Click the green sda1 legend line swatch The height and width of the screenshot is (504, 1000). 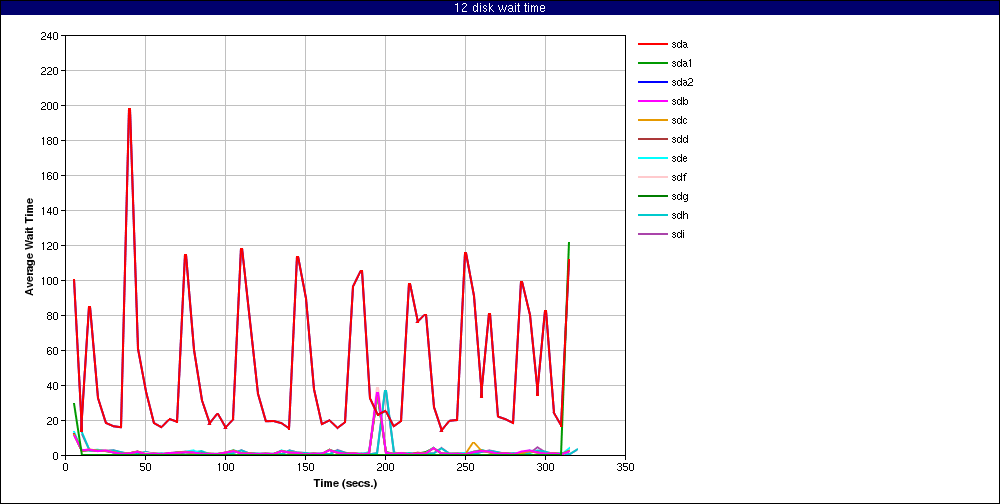[652, 63]
